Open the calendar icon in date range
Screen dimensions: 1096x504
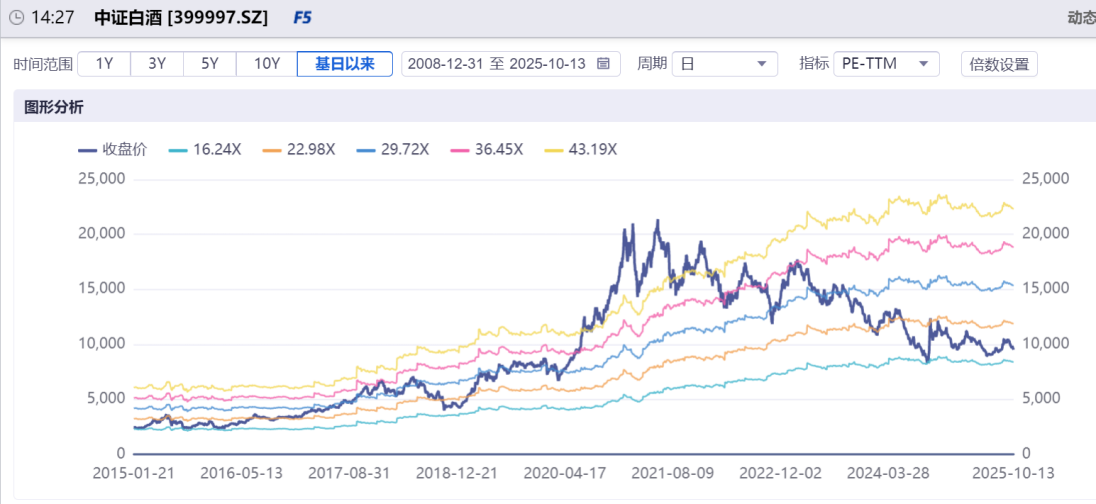[x=603, y=64]
